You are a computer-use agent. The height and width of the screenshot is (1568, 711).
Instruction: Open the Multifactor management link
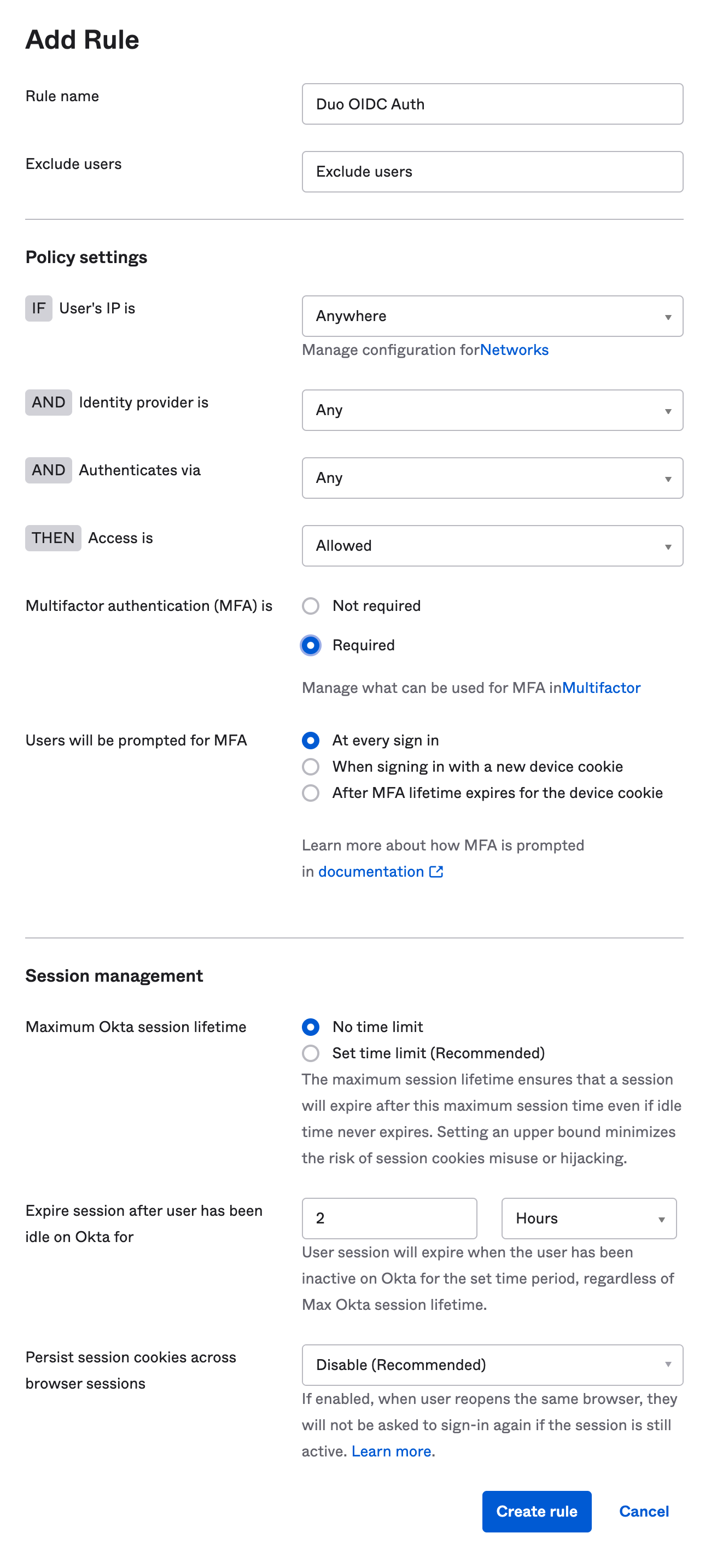(x=602, y=687)
